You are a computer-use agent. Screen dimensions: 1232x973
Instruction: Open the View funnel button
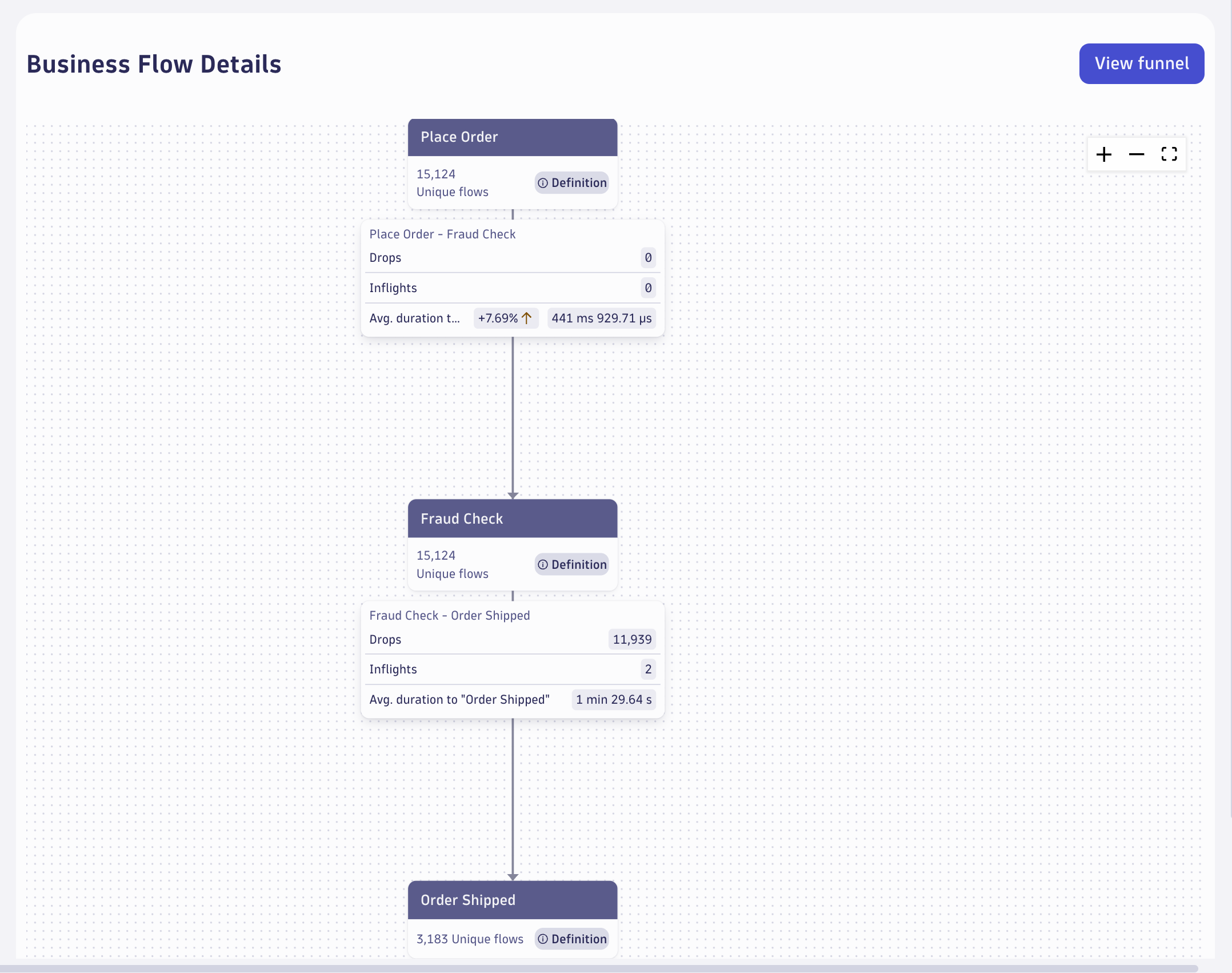pyautogui.click(x=1142, y=63)
